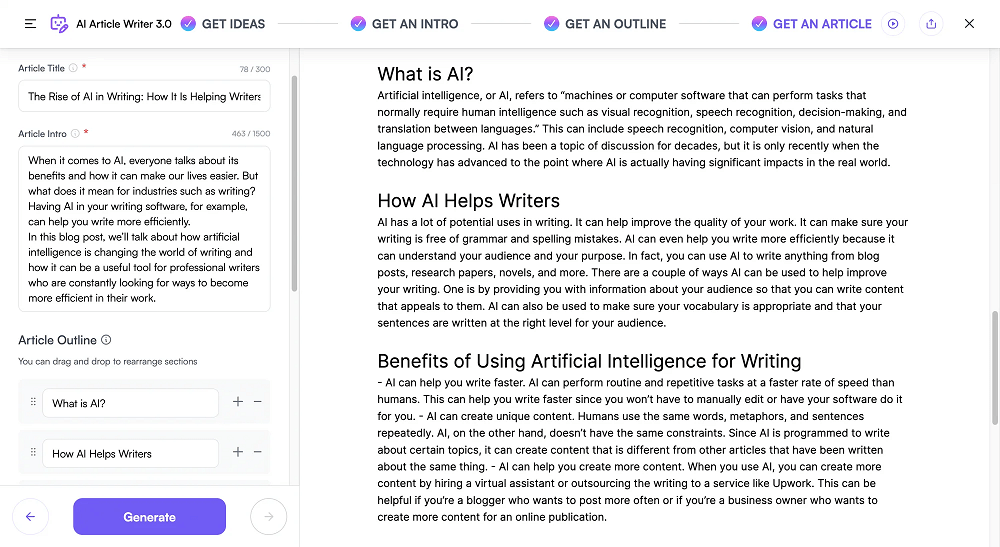The width and height of the screenshot is (1000, 547).
Task: Click the Generate button
Action: click(149, 516)
